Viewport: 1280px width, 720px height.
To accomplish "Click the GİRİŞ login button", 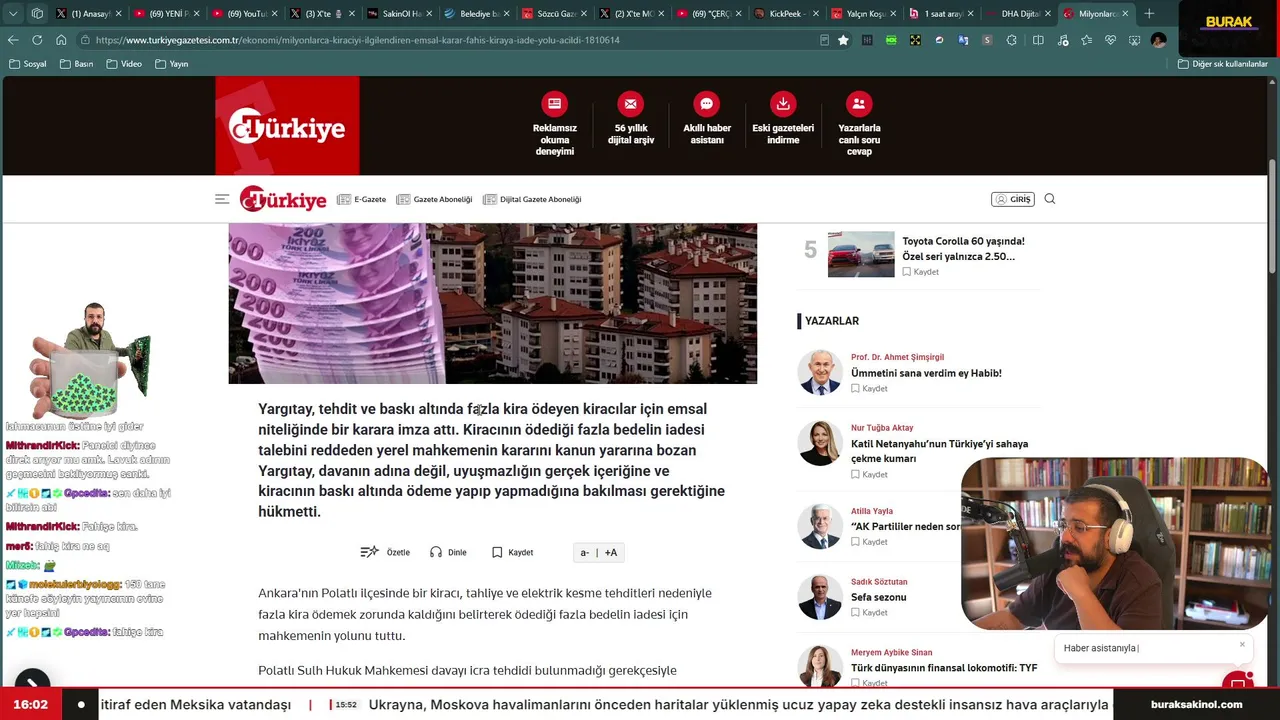I will click(1012, 199).
